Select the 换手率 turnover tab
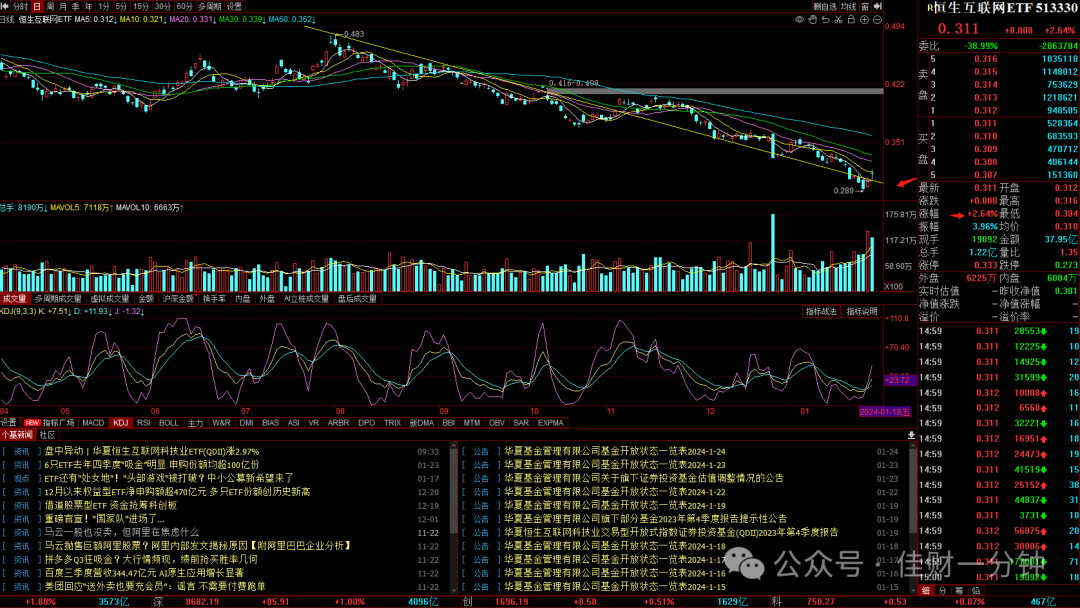Image resolution: width=1080 pixels, height=608 pixels. click(x=214, y=299)
